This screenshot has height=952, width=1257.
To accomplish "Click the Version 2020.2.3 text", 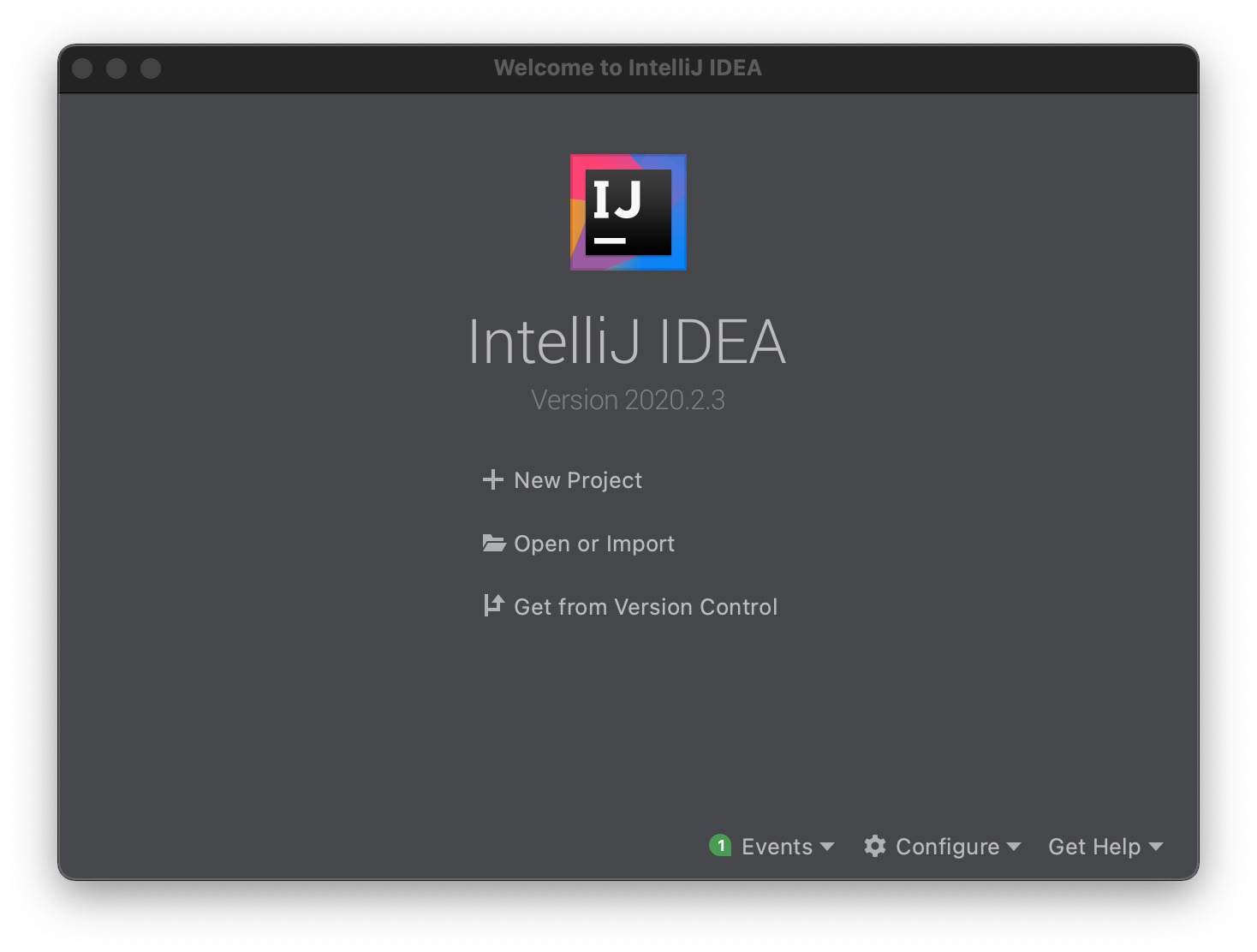I will pos(628,400).
